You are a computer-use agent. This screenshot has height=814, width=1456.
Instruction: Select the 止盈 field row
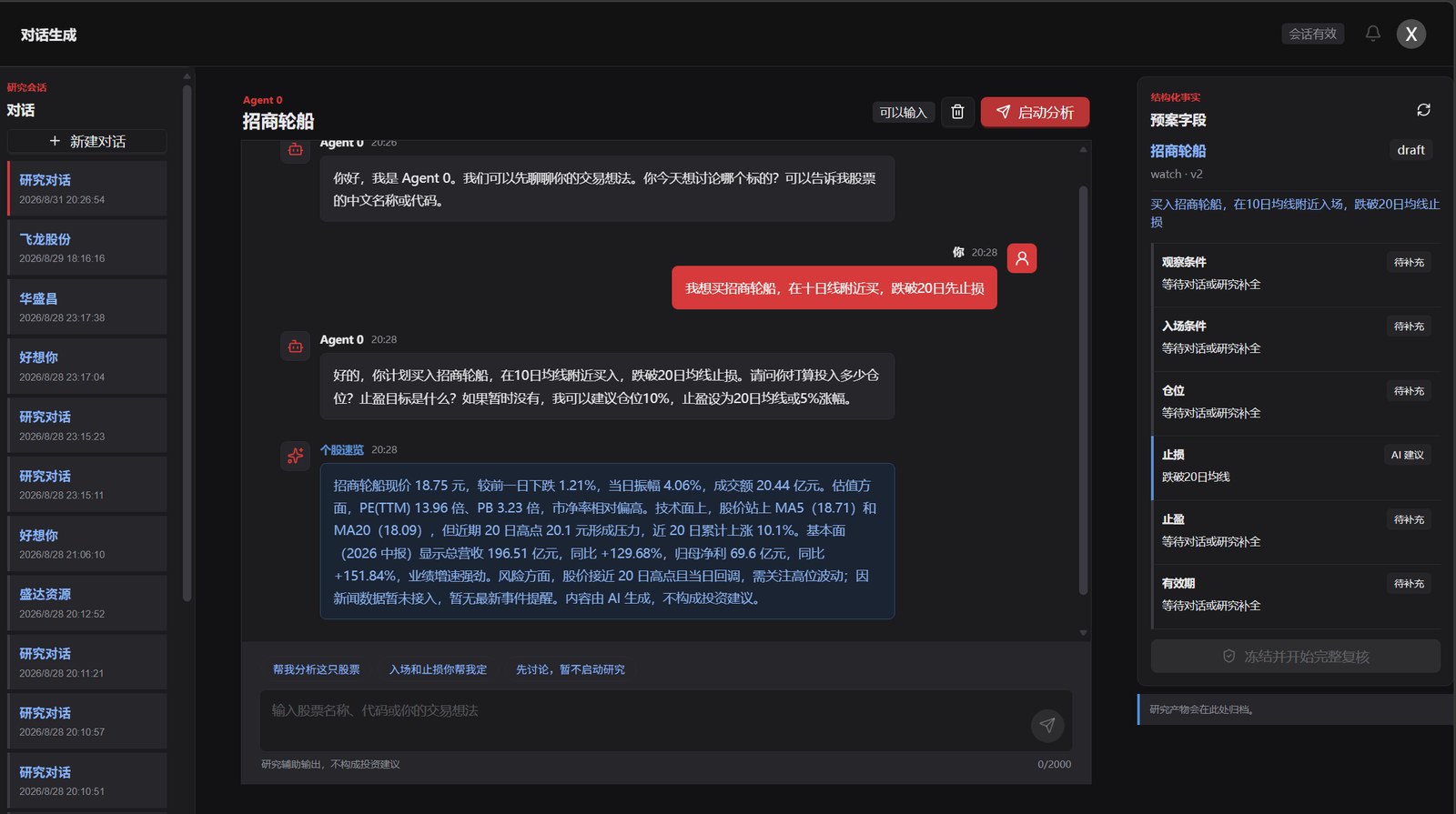(x=1296, y=532)
